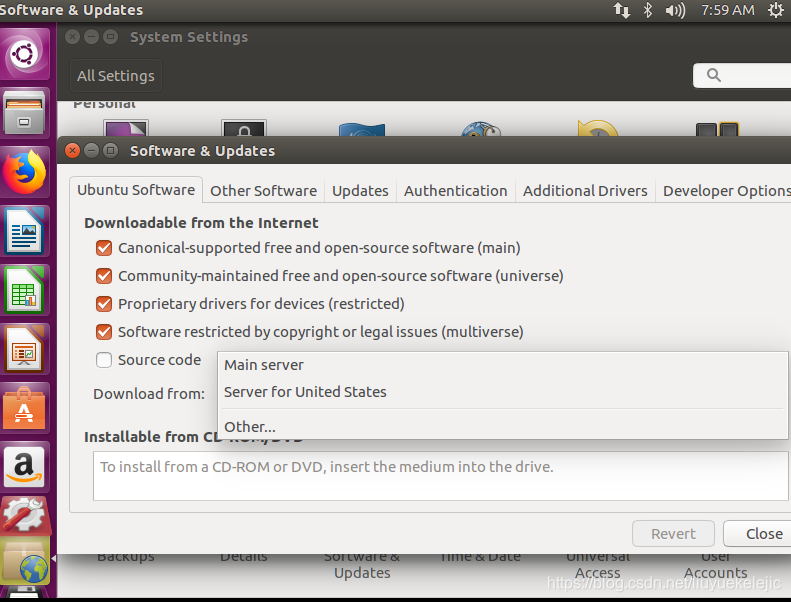The image size is (791, 602).
Task: Maximize the Software & Updates window
Action: [x=110, y=150]
